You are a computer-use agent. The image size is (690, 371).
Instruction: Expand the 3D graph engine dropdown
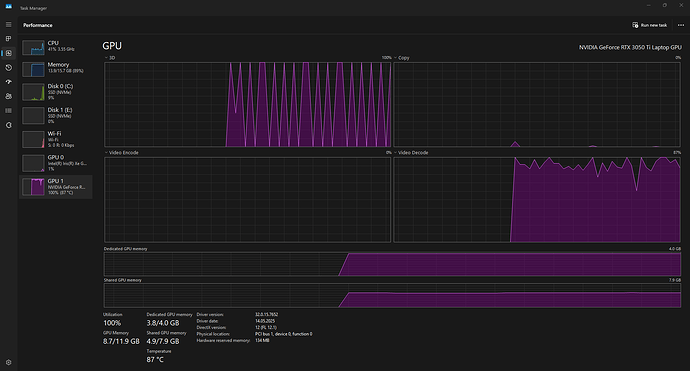[x=110, y=58]
